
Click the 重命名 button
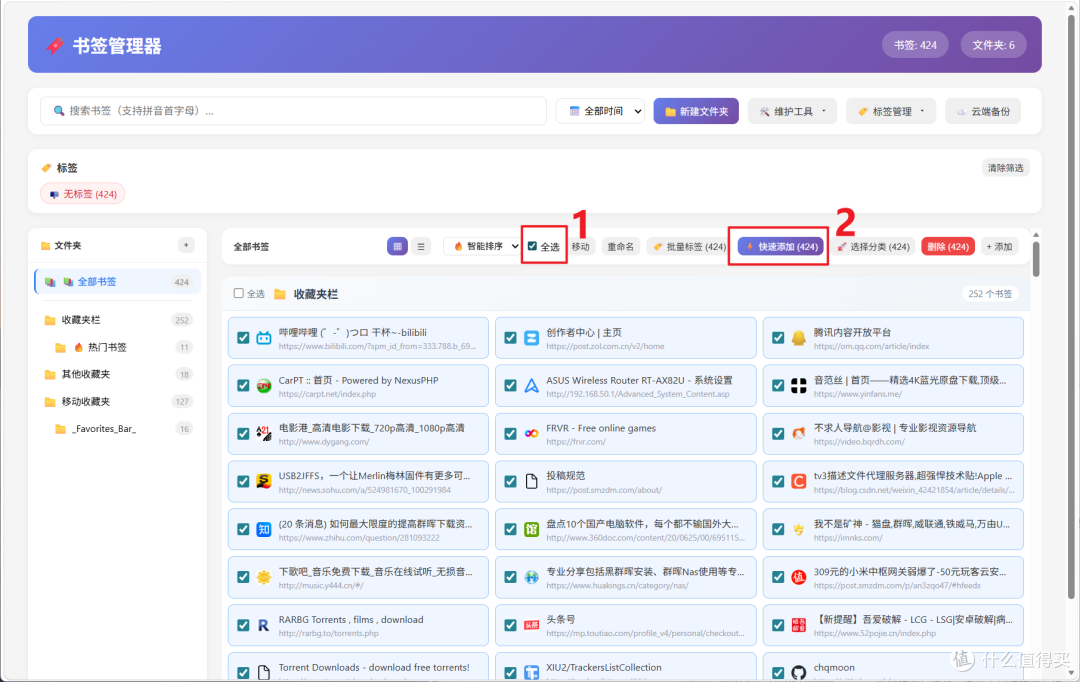pos(621,247)
